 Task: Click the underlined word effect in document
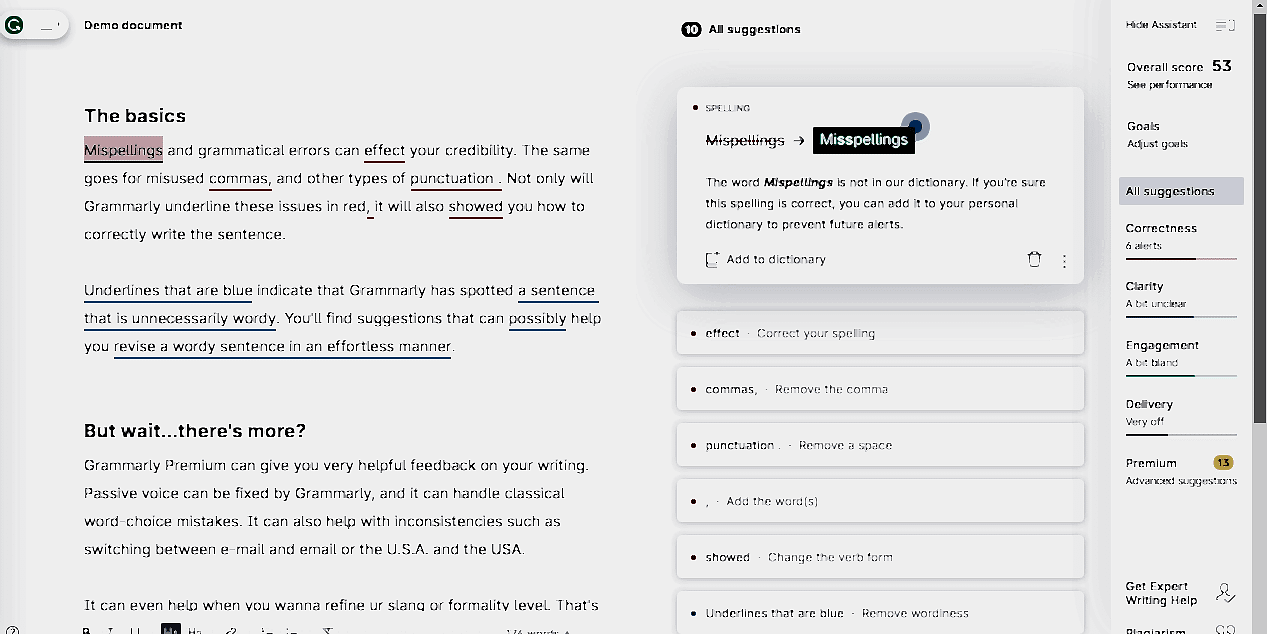pyautogui.click(x=384, y=151)
